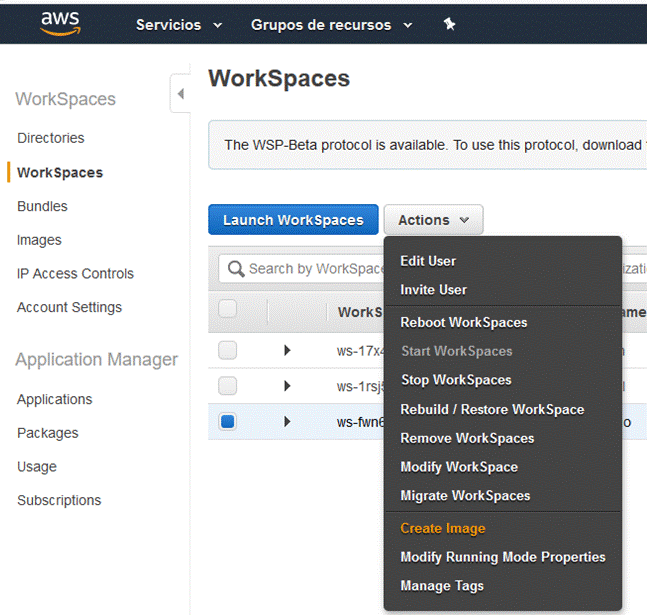Tick the select-all header checkbox
647x615 pixels.
227,308
